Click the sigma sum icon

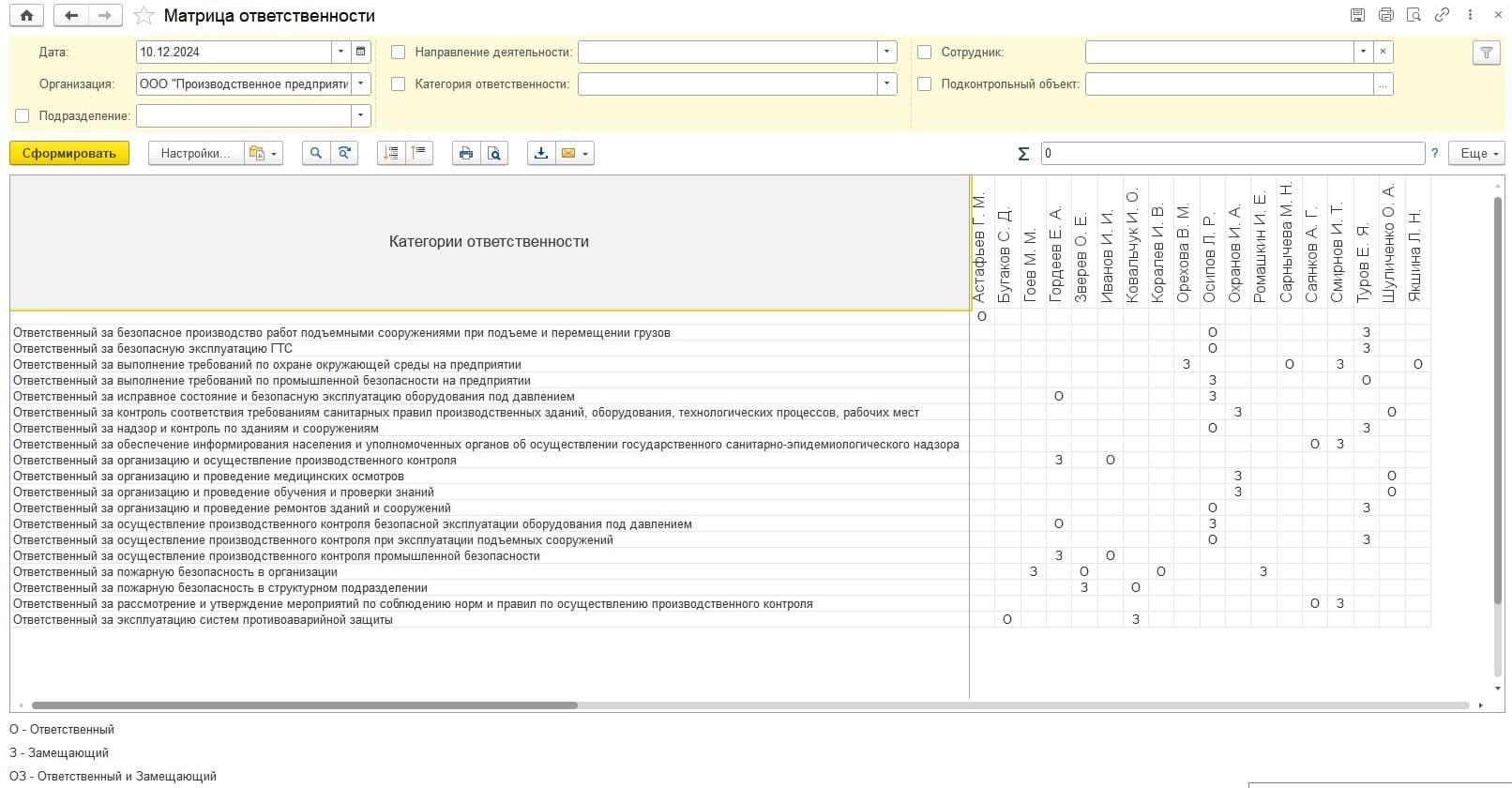1023,153
